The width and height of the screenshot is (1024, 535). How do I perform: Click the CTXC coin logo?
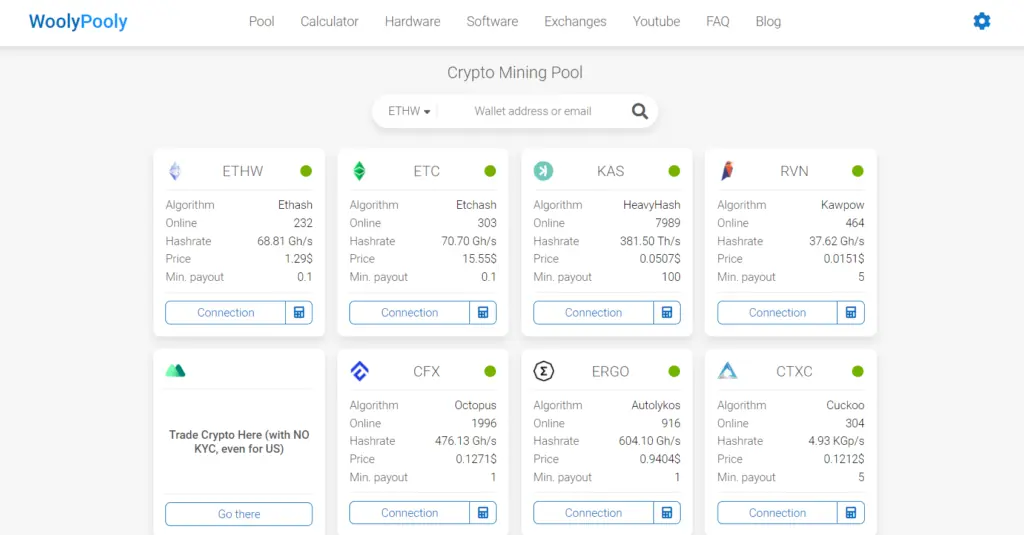pos(727,371)
